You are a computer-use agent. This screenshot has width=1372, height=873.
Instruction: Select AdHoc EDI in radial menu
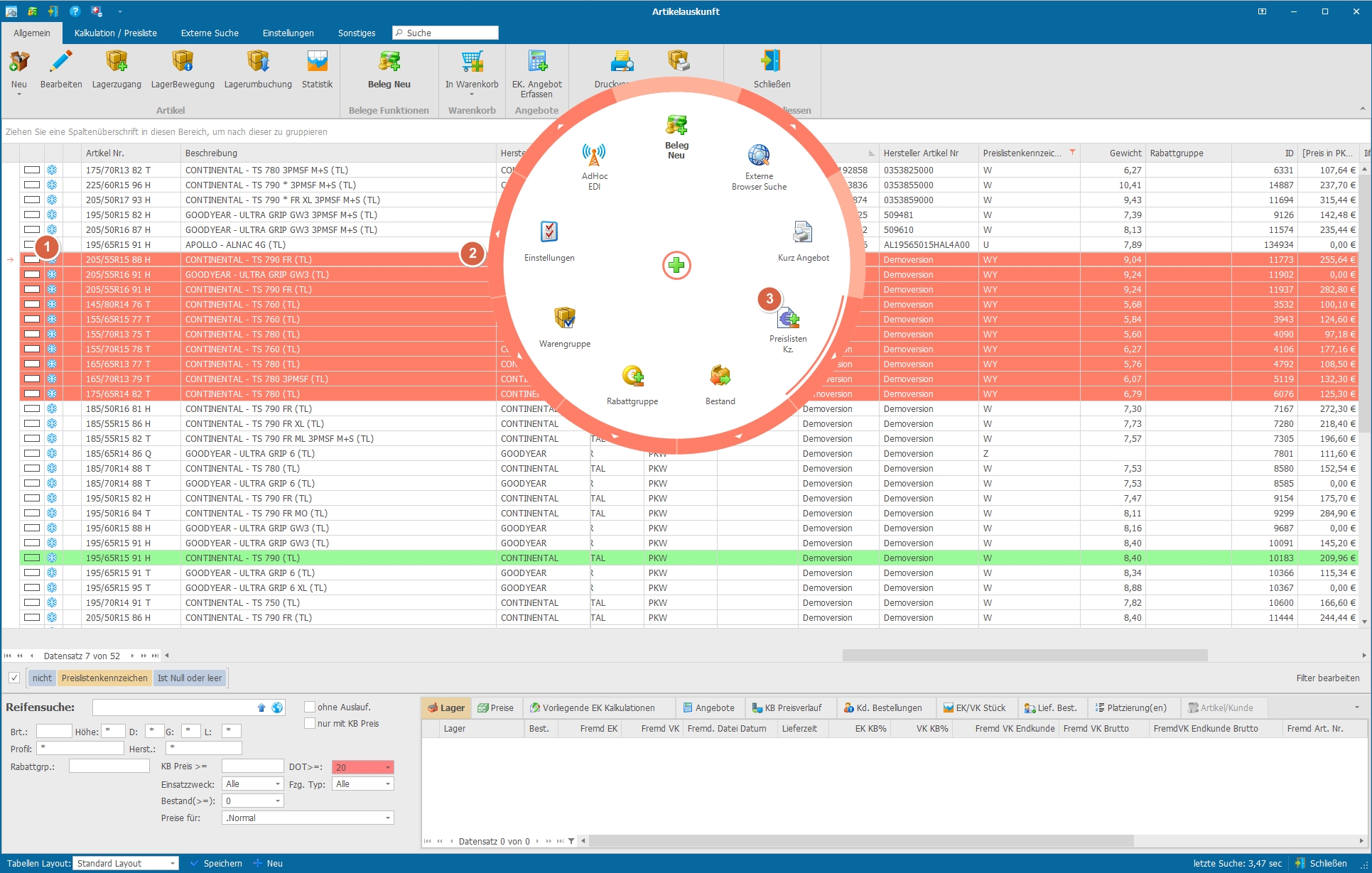click(594, 166)
